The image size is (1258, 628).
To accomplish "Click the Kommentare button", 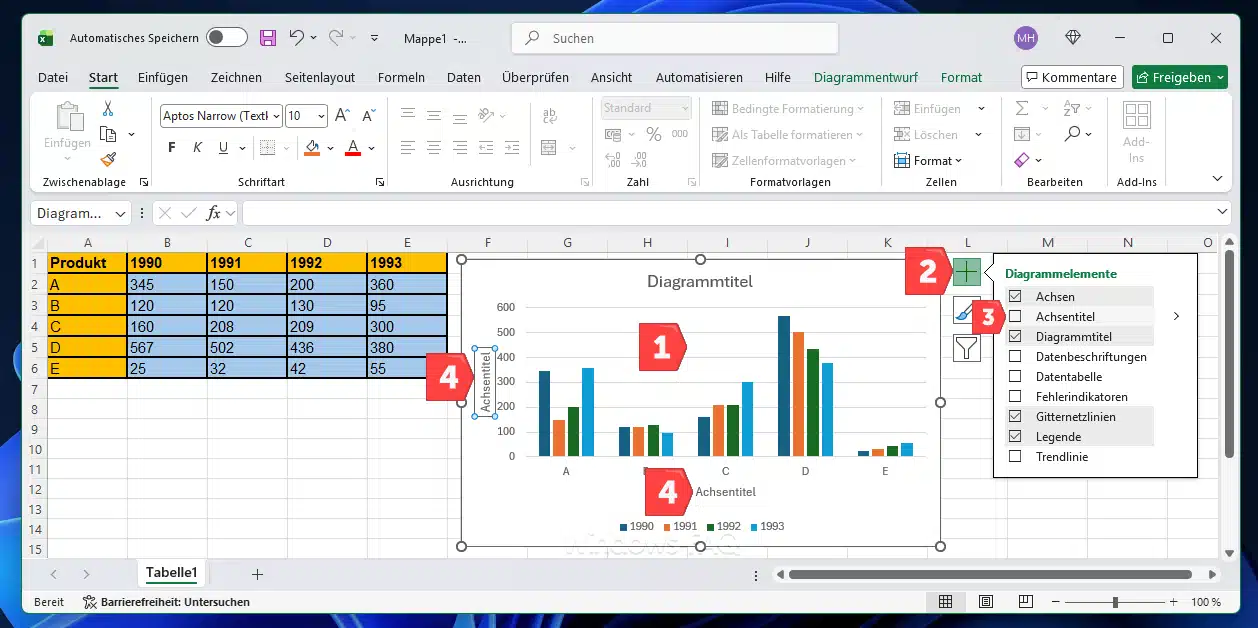I will click(x=1071, y=77).
